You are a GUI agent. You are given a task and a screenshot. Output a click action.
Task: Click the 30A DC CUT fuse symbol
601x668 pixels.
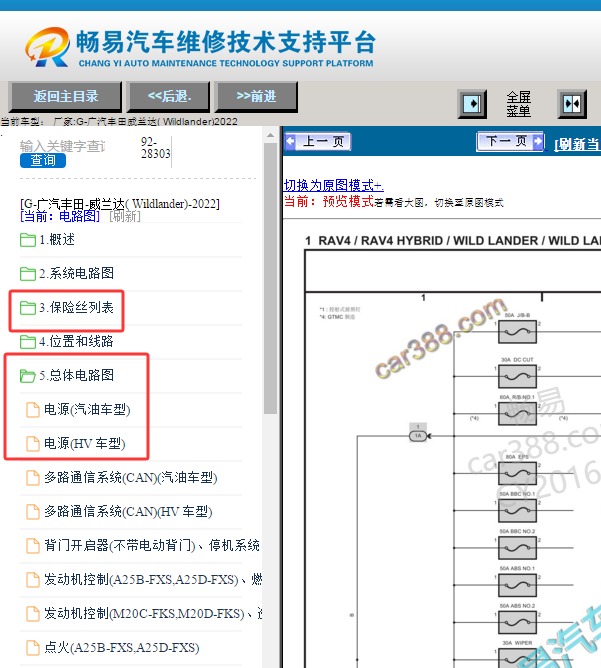[518, 376]
